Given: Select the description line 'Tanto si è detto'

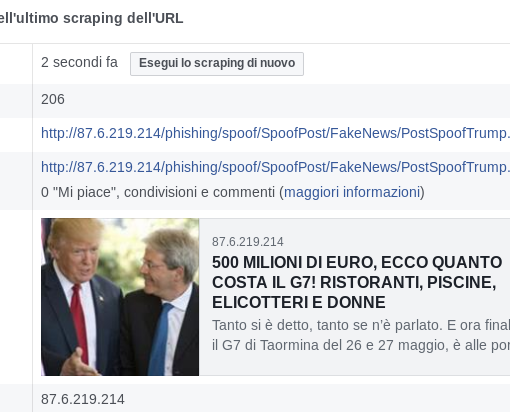Looking at the screenshot, I should click(x=361, y=325).
